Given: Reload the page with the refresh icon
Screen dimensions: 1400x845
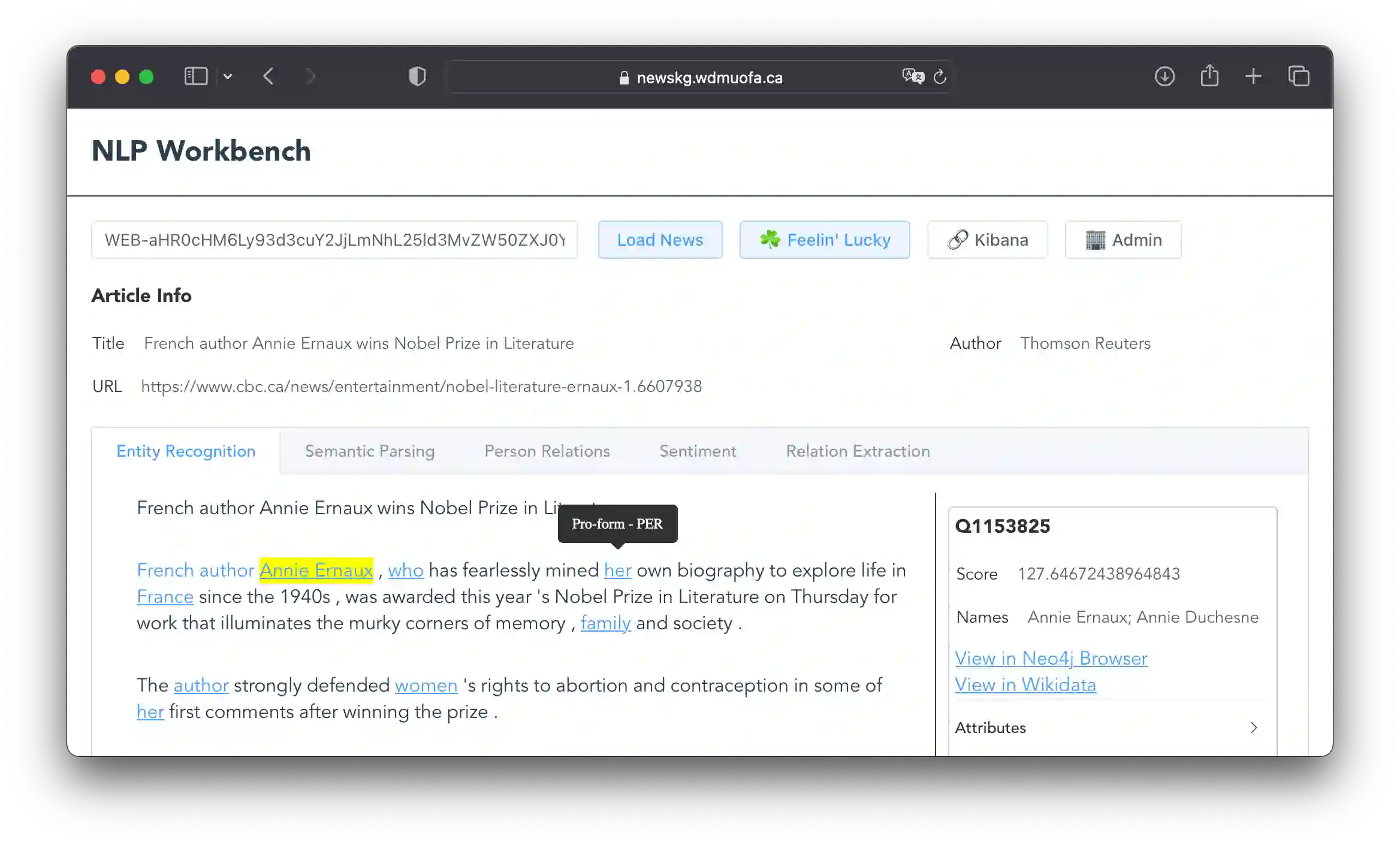Looking at the screenshot, I should coord(940,77).
